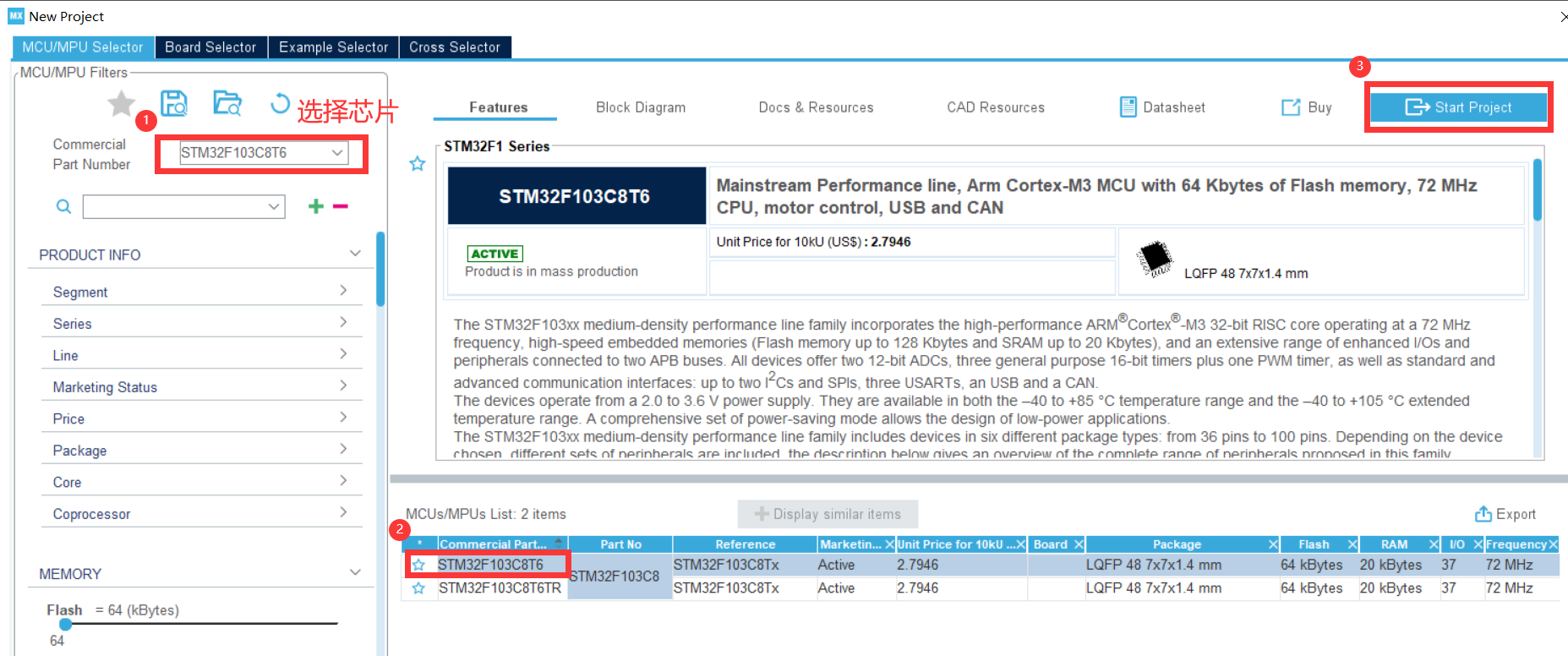Switch to Example Selector tab
Screen dimensions: 1568x656
tap(333, 47)
